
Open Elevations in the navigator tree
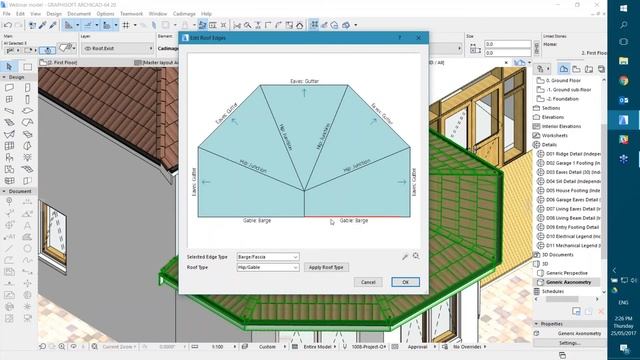click(x=553, y=117)
